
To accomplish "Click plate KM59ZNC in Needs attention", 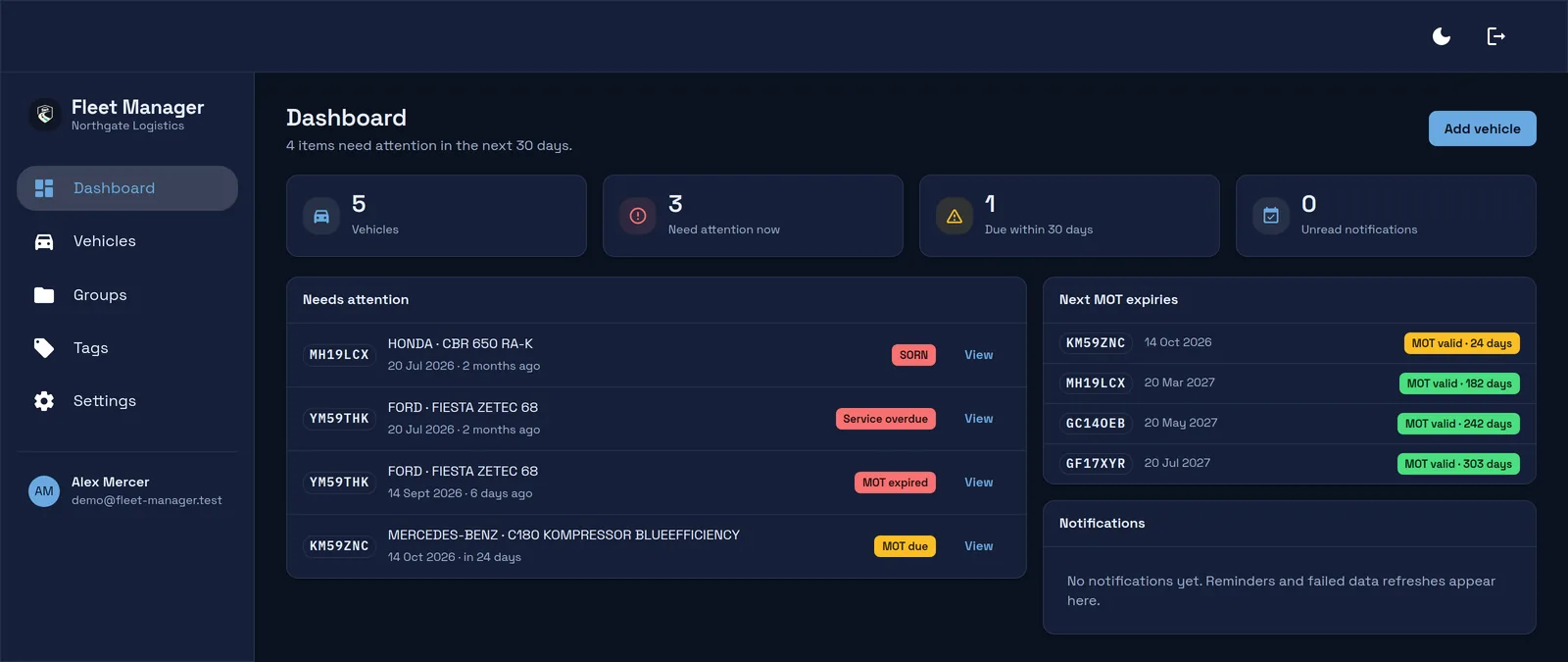I will pos(339,546).
